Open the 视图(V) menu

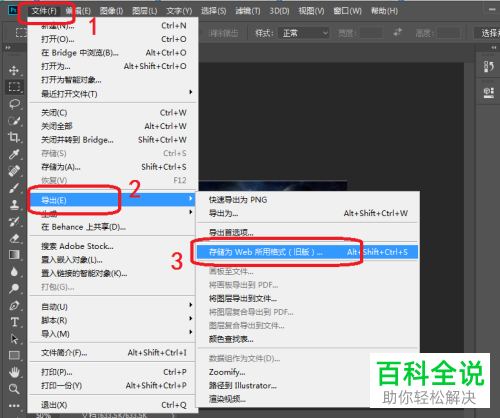(311, 11)
